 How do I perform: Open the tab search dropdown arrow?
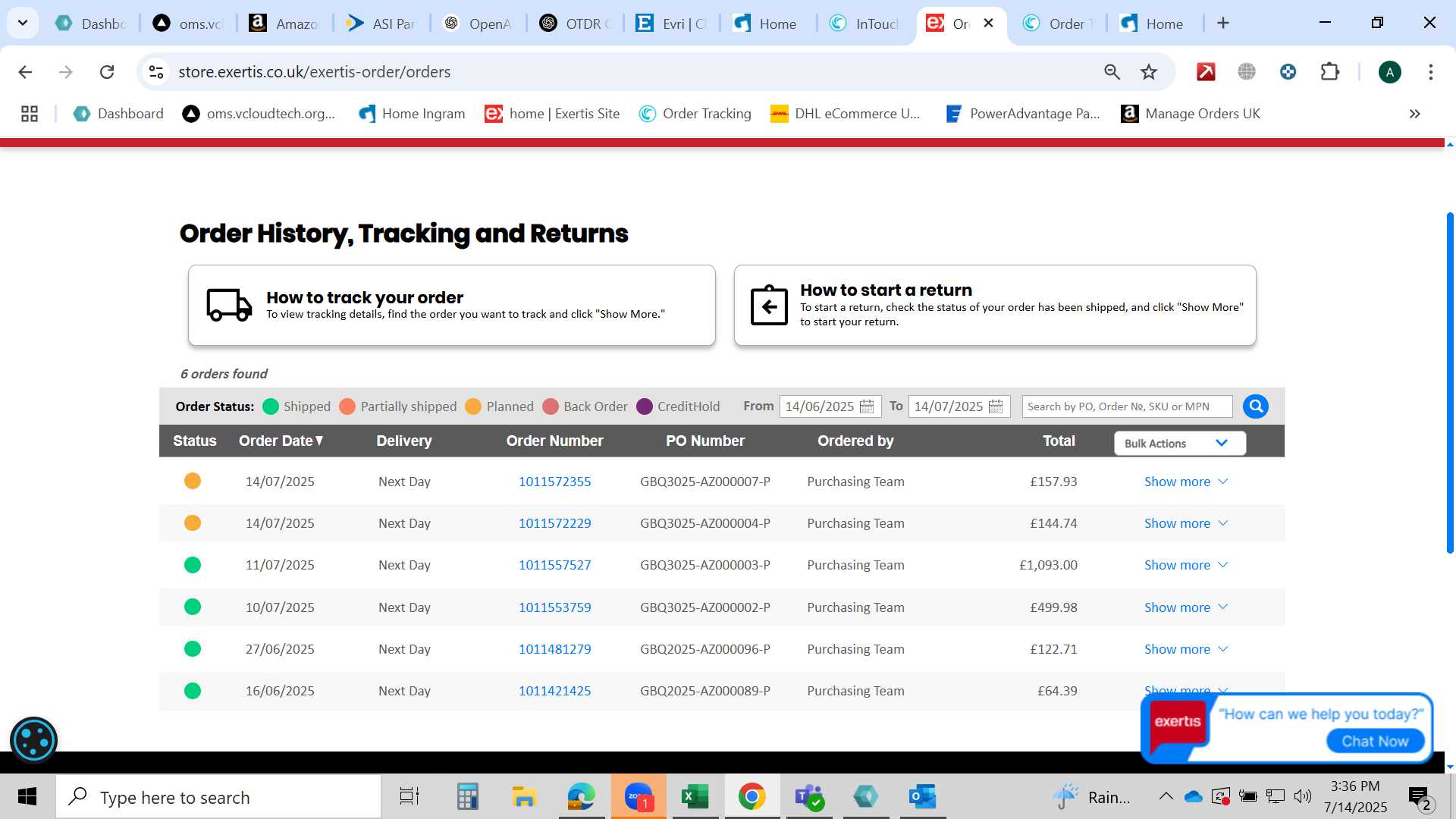[x=23, y=23]
